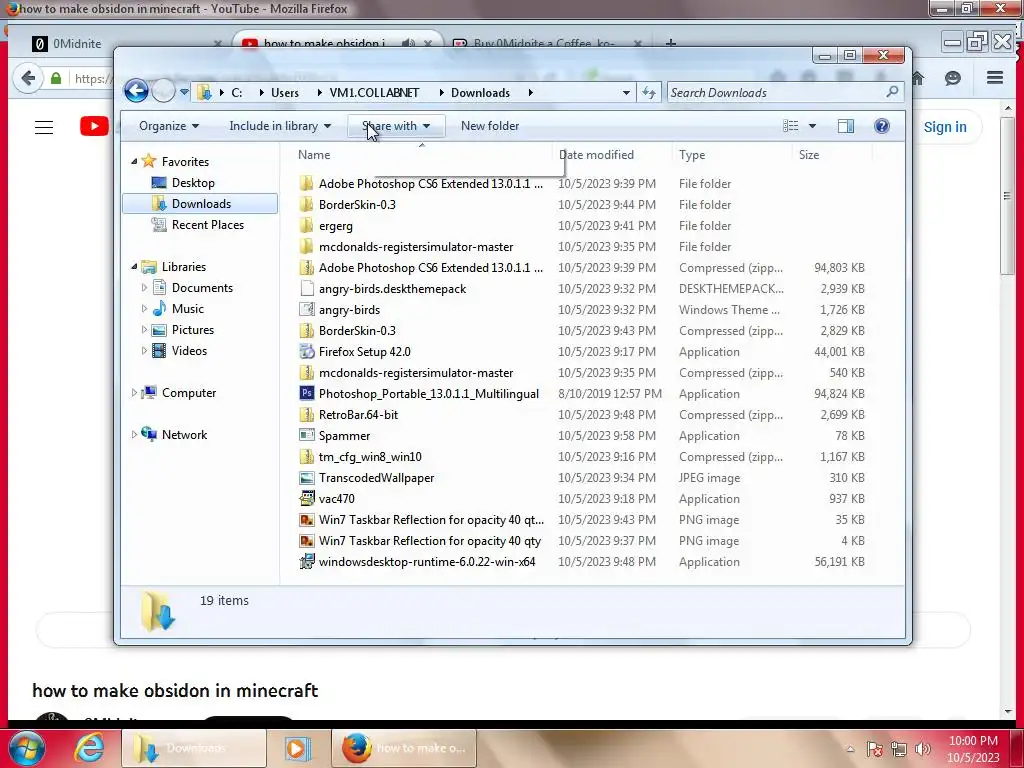Click the Firefox back button
The height and width of the screenshot is (768, 1024).
pos(27,78)
